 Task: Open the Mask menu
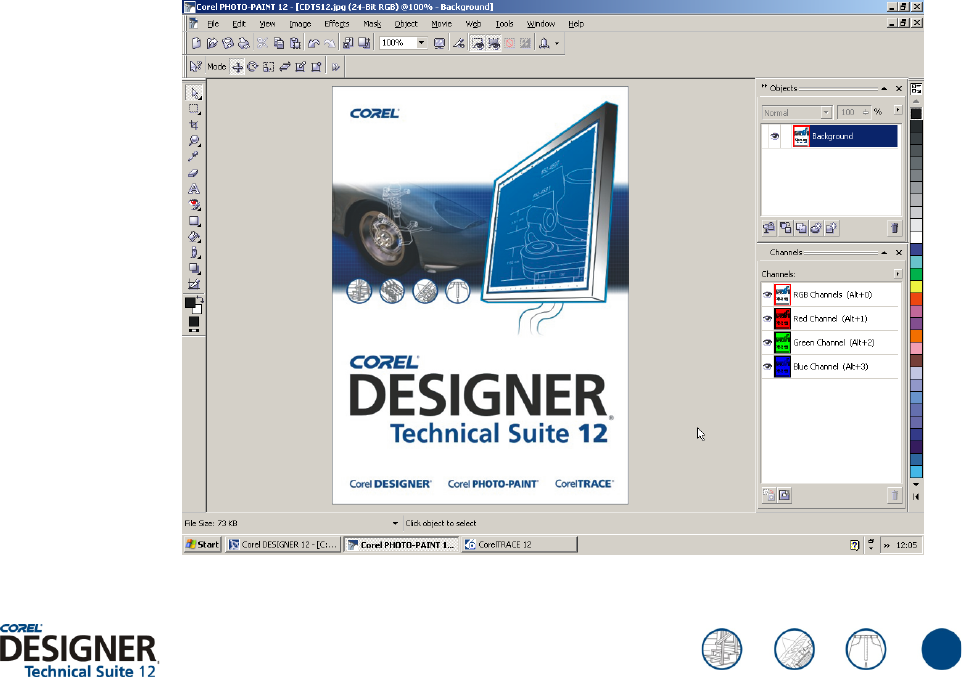pos(372,24)
